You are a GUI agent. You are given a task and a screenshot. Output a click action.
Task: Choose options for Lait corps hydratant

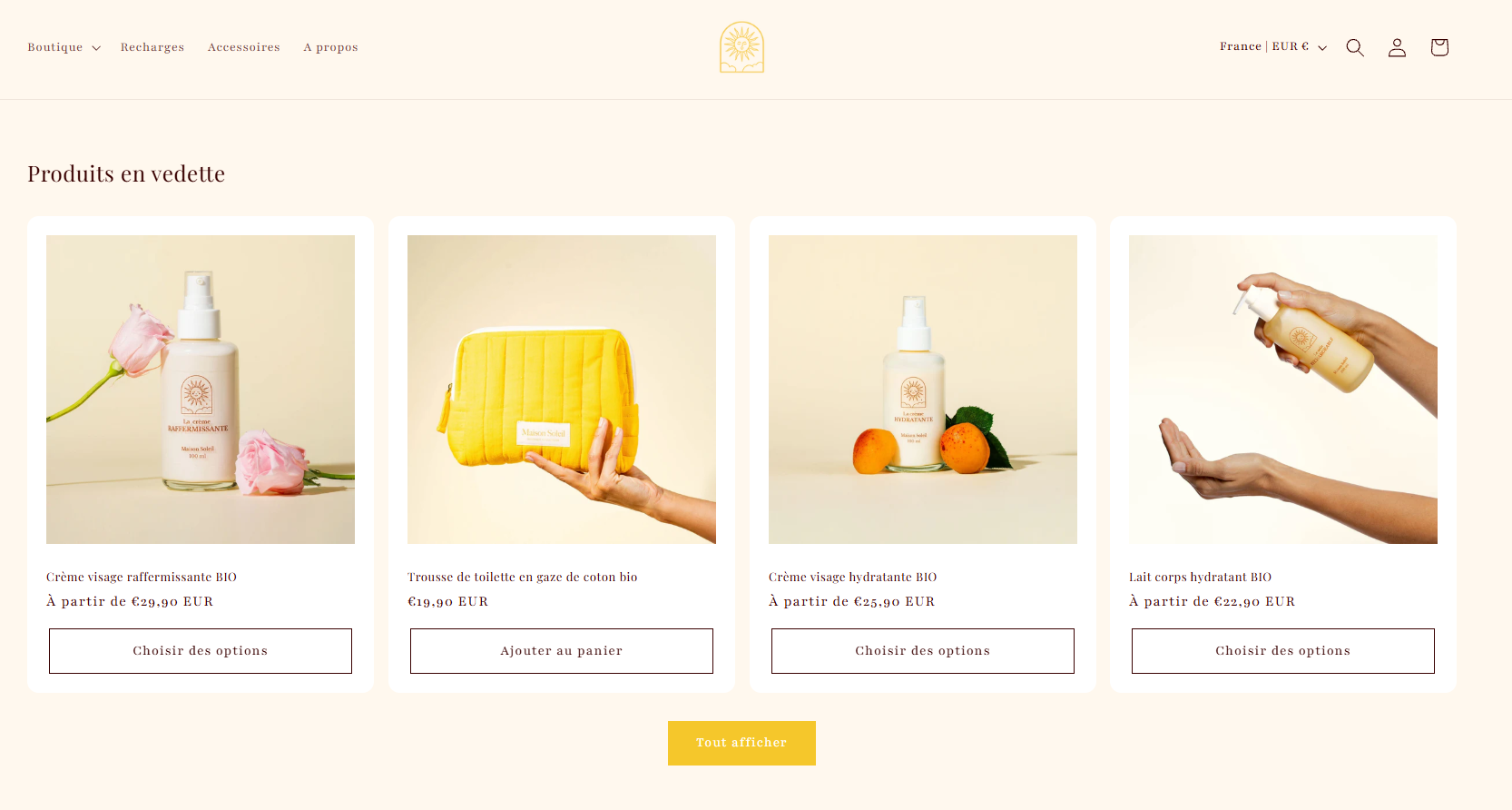[x=1283, y=651]
